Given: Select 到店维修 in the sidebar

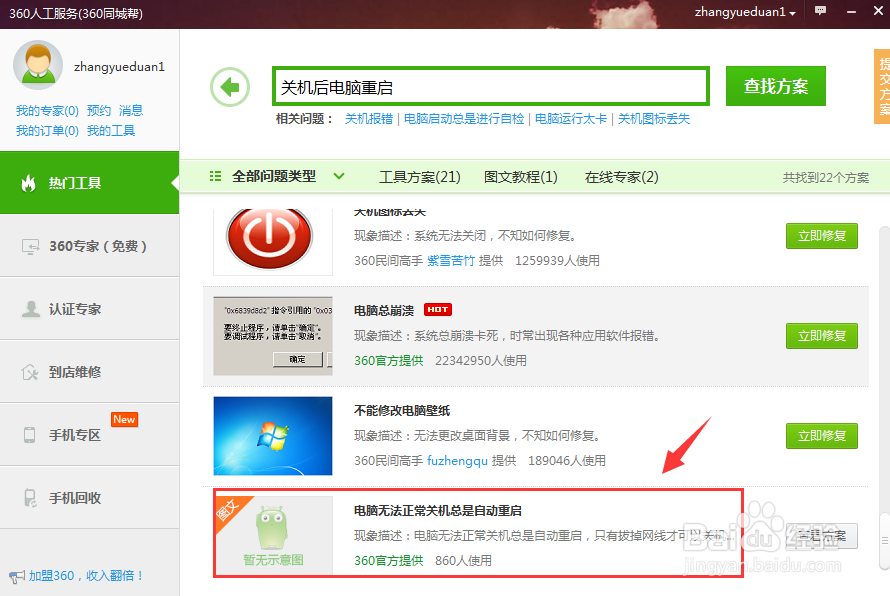Looking at the screenshot, I should [90, 372].
